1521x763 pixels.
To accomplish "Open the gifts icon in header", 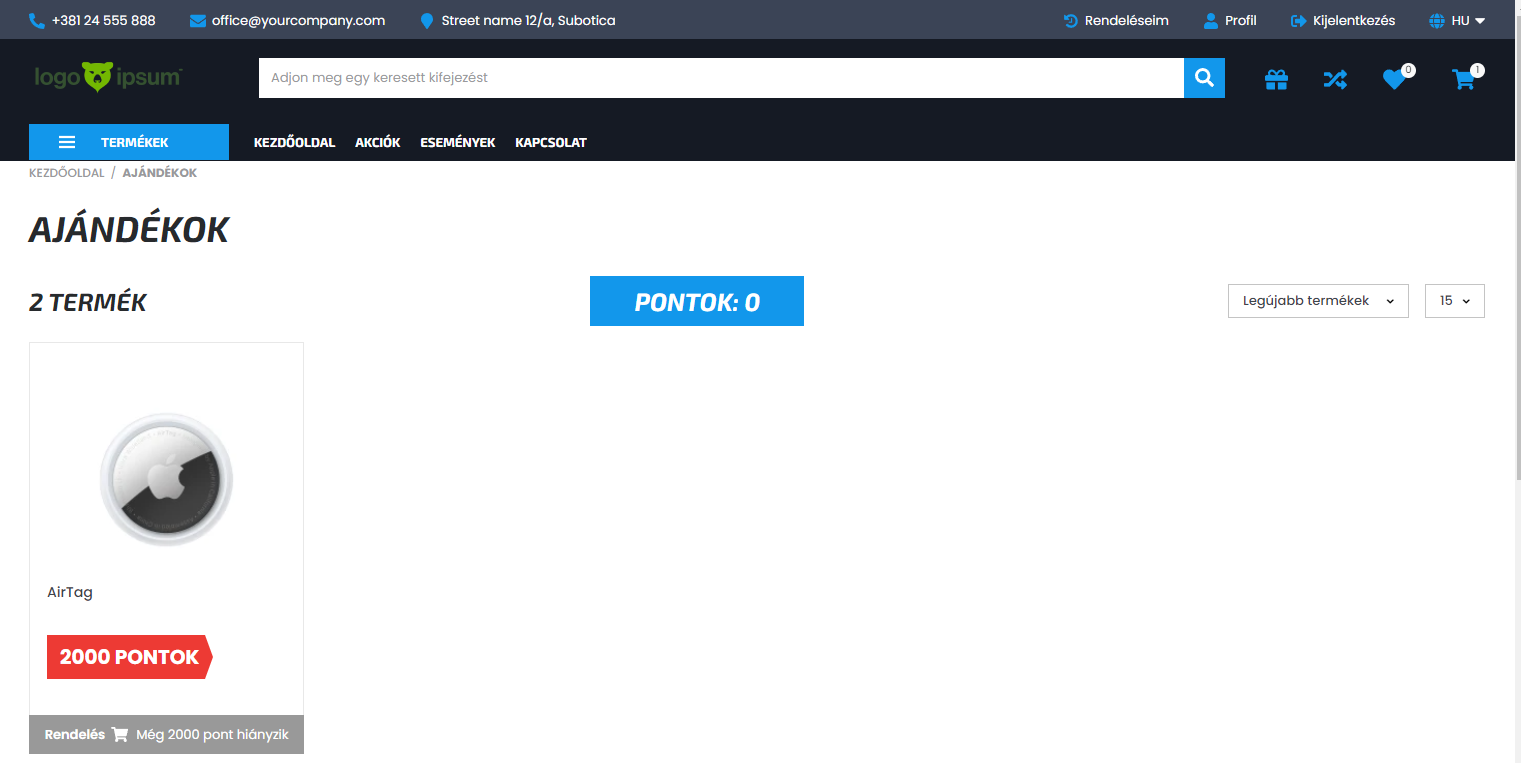I will (1276, 79).
